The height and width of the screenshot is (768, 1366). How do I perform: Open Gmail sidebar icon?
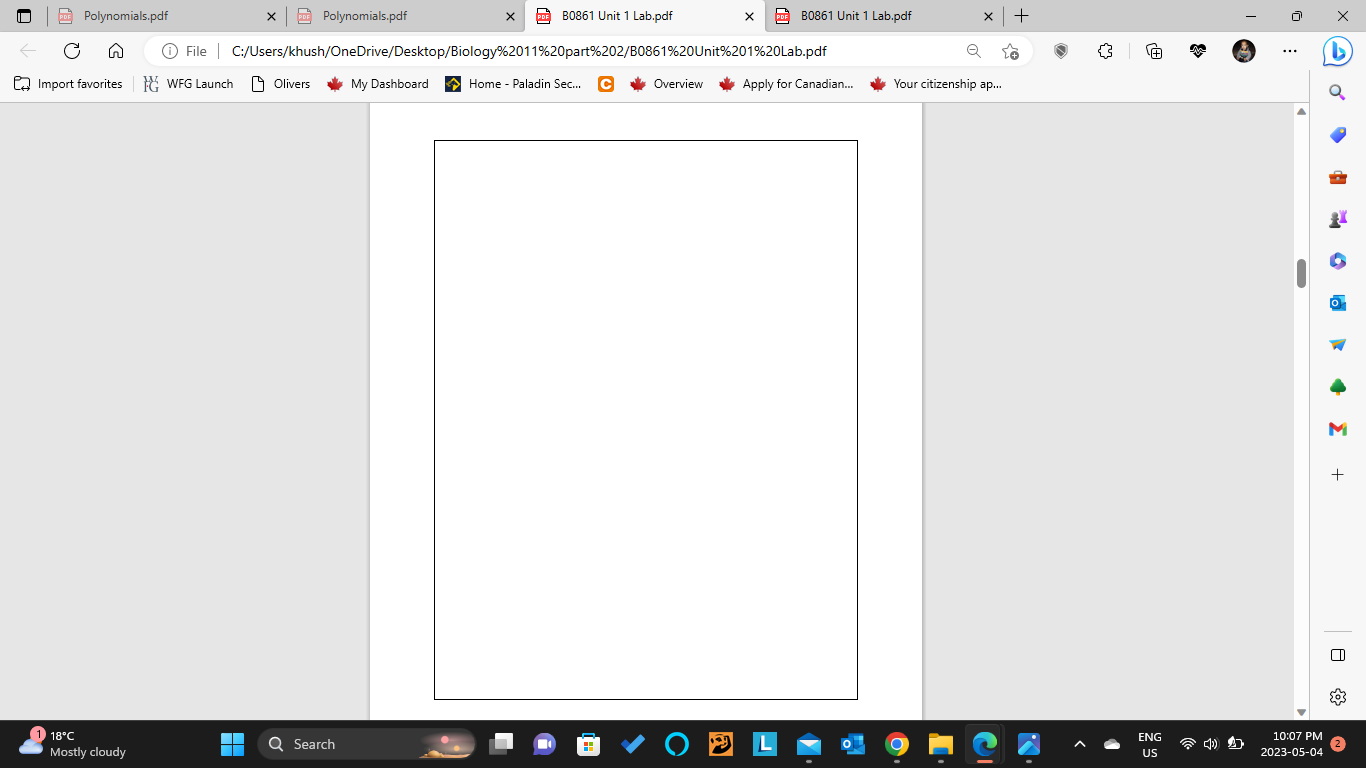tap(1337, 429)
